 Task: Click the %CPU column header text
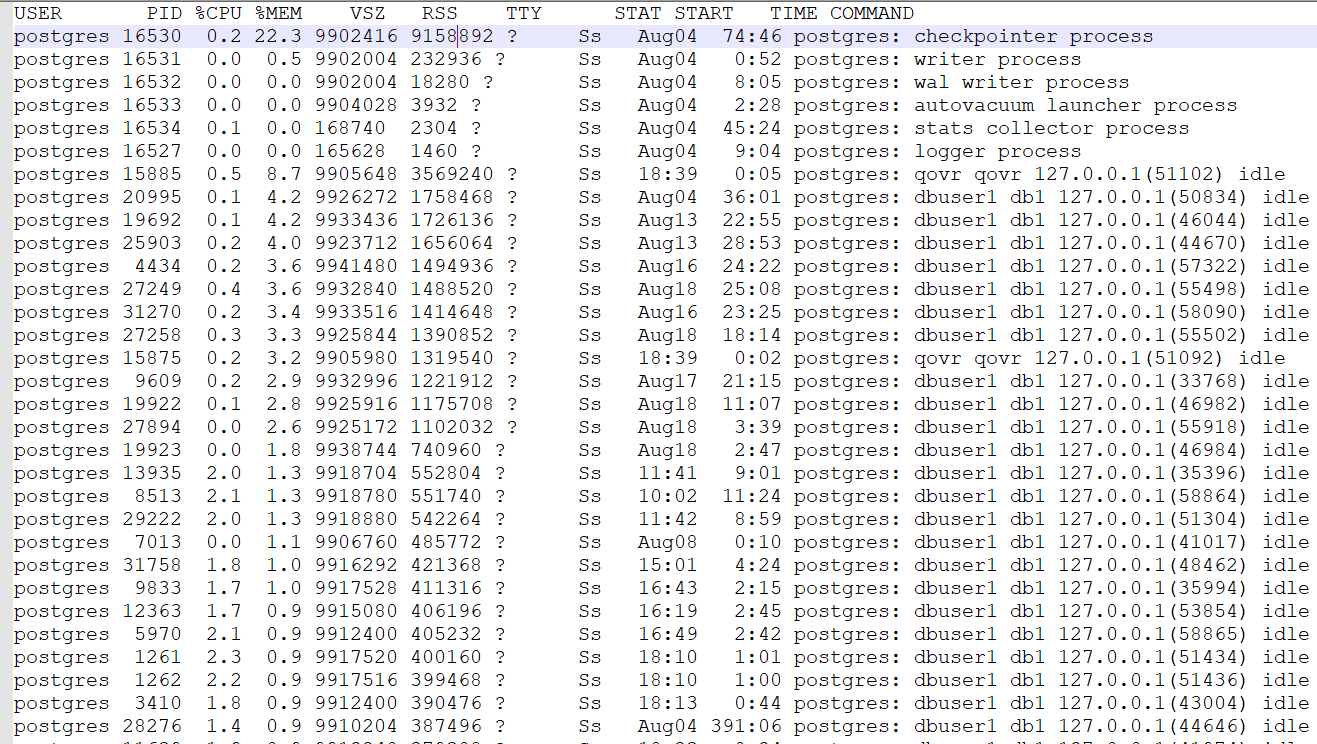click(218, 13)
